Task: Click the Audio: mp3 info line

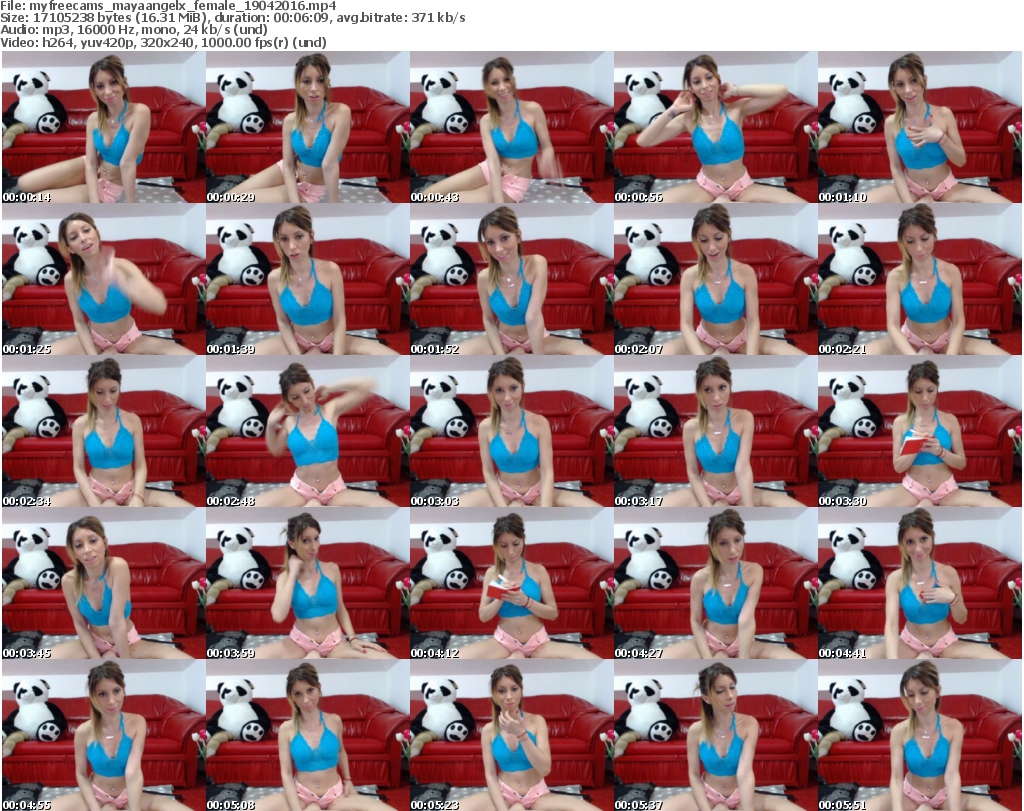Action: click(x=134, y=30)
